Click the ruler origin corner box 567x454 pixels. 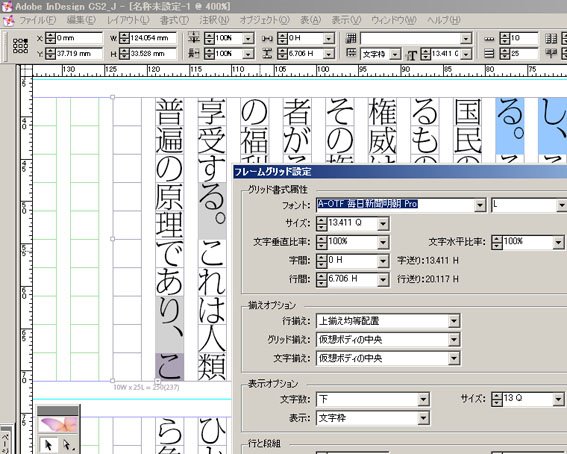coord(26,70)
